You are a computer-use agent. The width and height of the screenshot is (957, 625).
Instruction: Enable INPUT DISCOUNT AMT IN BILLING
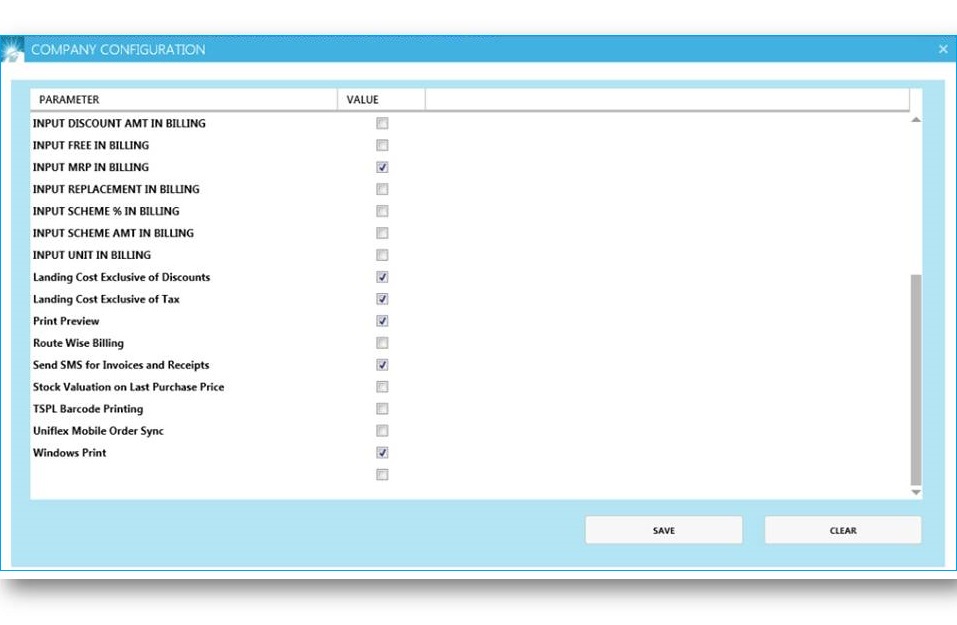click(x=380, y=123)
